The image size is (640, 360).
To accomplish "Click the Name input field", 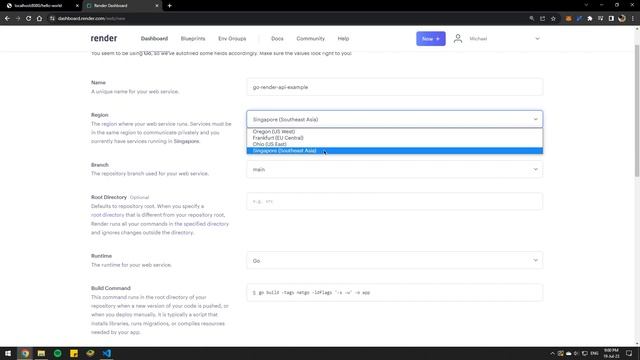I will [395, 87].
